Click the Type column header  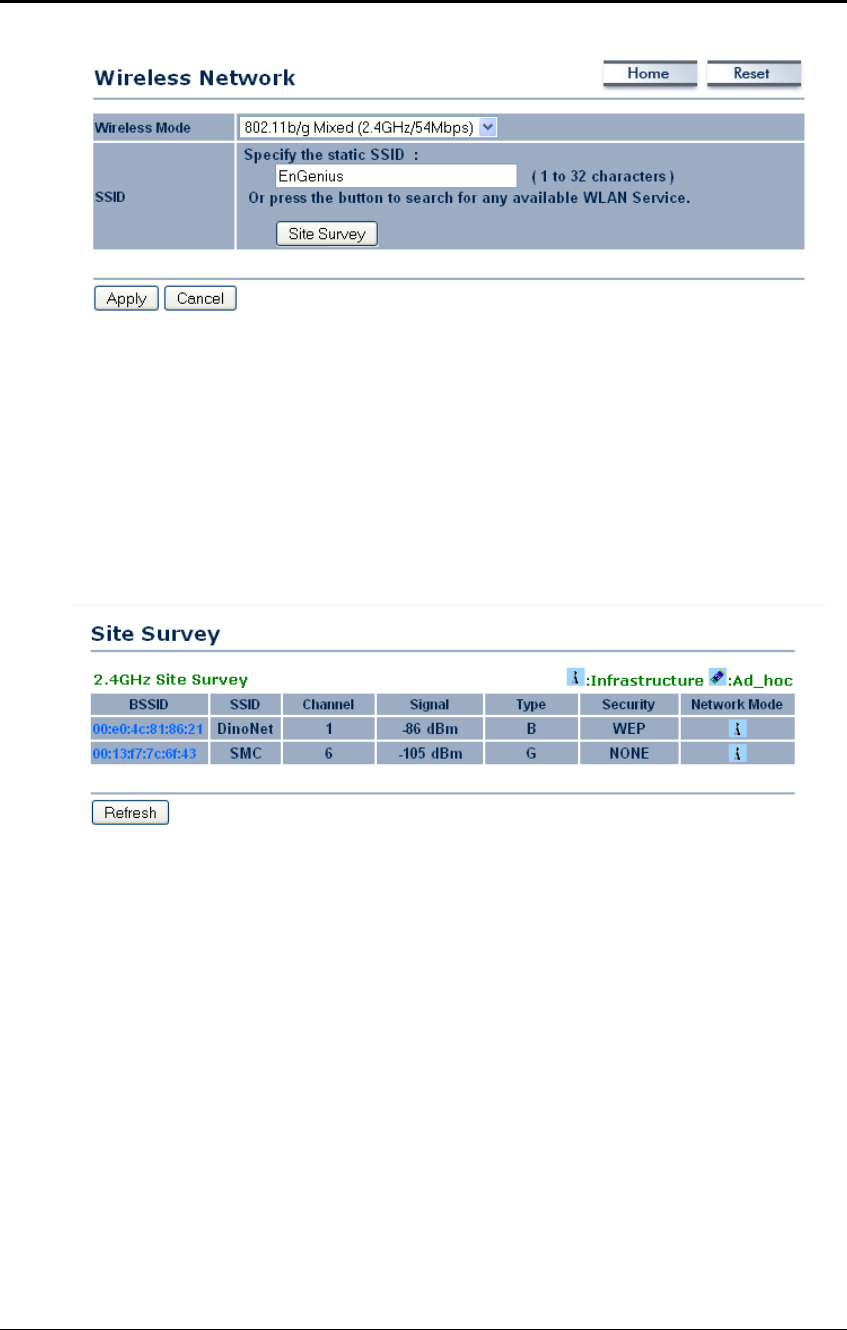point(531,704)
